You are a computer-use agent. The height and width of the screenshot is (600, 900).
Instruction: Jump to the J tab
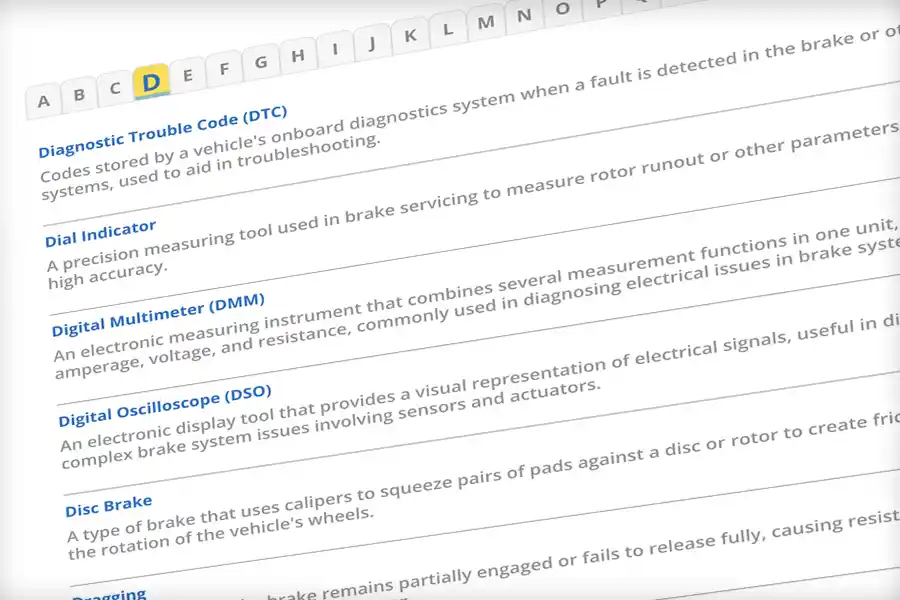click(372, 42)
